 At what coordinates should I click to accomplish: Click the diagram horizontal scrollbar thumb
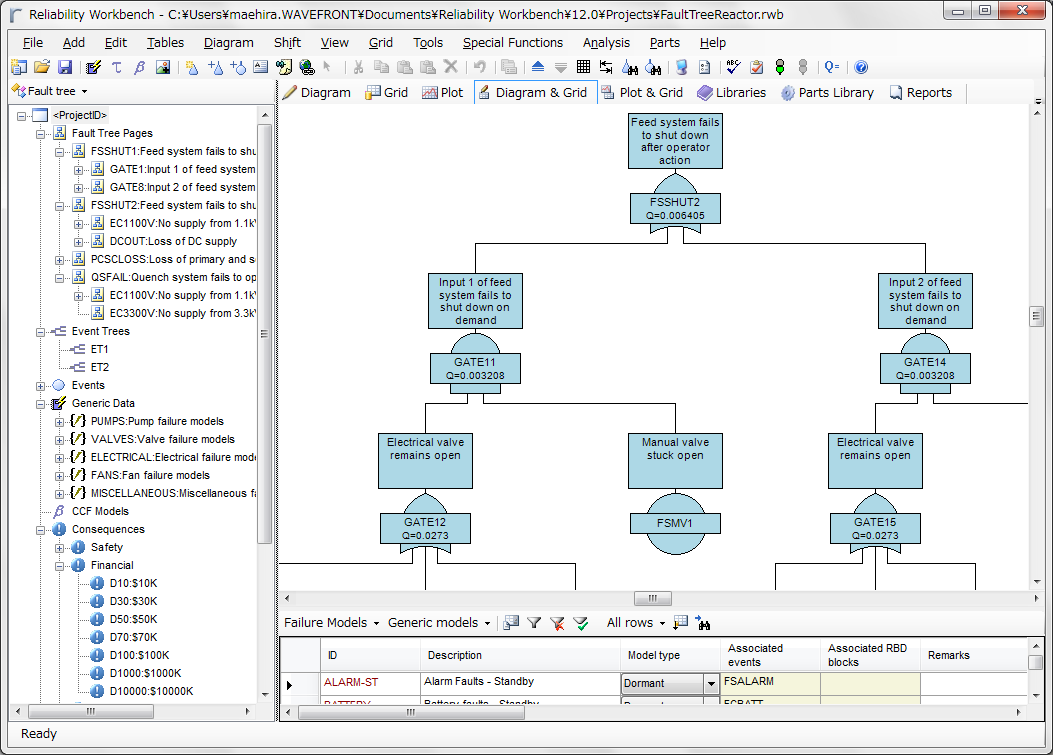coord(652,598)
